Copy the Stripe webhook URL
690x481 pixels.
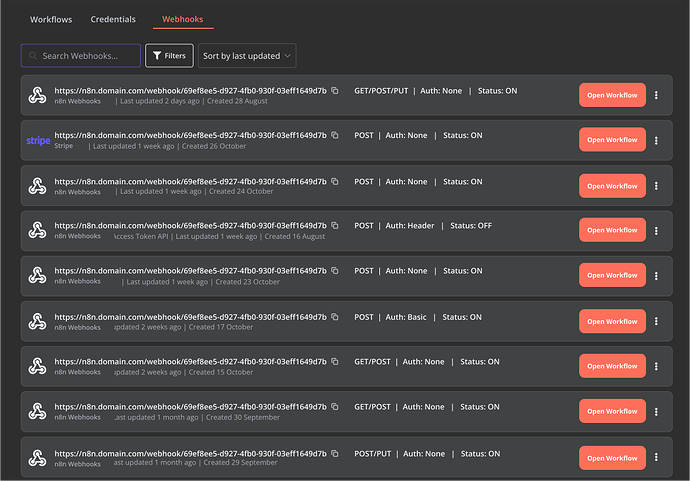click(x=335, y=135)
